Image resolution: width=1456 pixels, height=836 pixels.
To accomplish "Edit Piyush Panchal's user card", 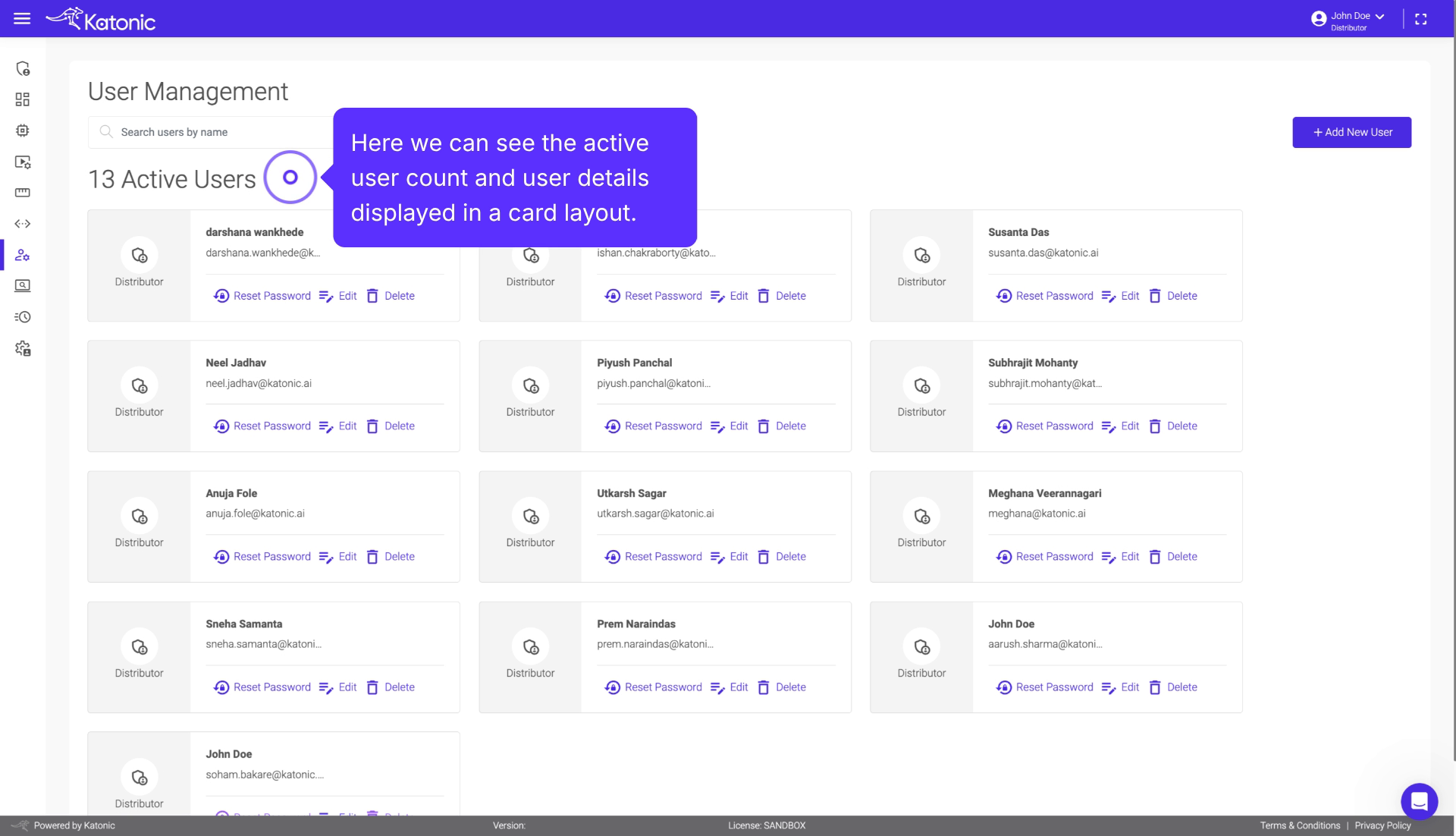I will coord(730,426).
